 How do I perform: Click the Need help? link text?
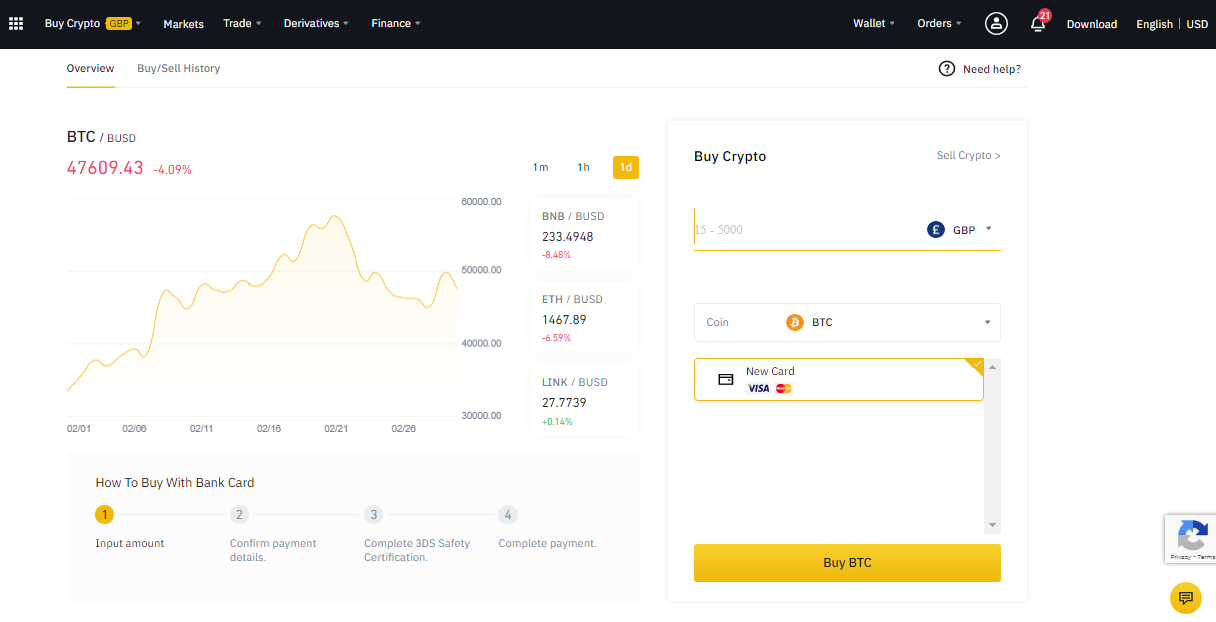pyautogui.click(x=992, y=69)
